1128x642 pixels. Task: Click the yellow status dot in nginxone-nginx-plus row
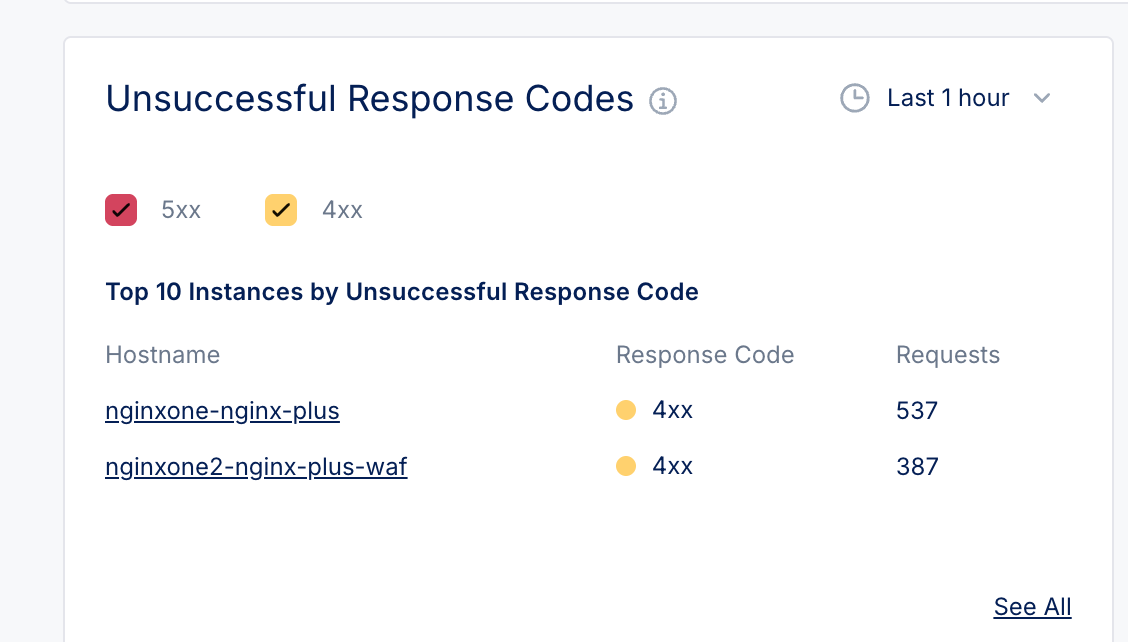click(626, 410)
